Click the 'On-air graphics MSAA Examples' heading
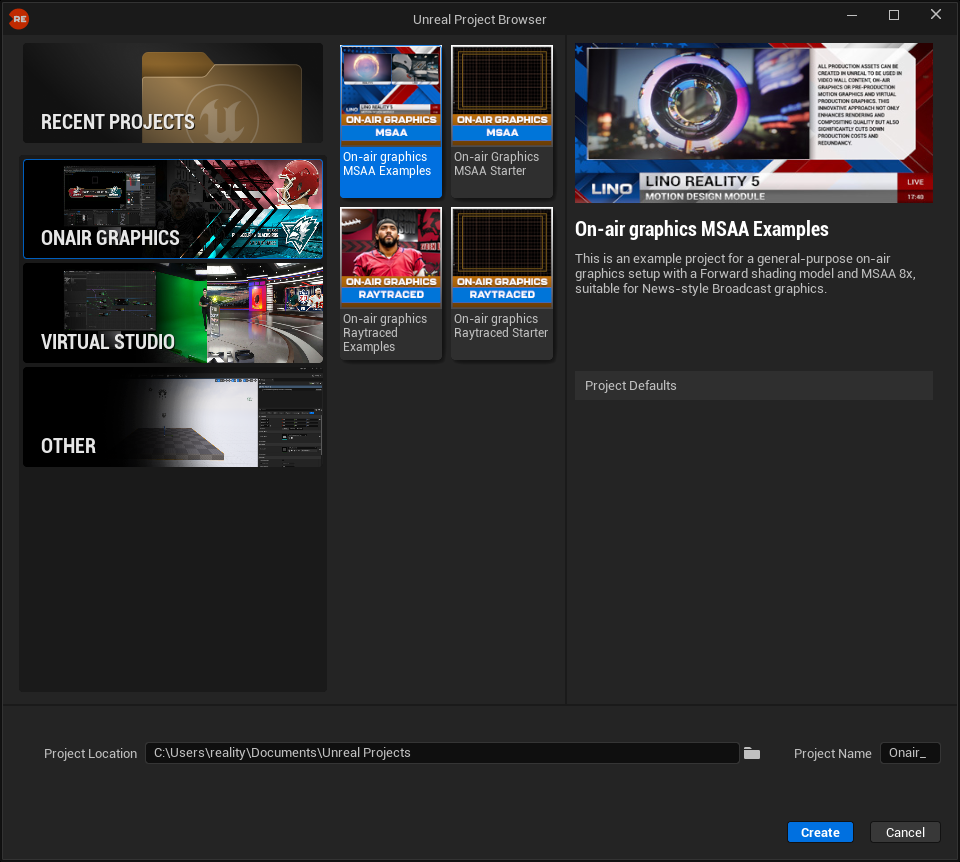 (702, 229)
